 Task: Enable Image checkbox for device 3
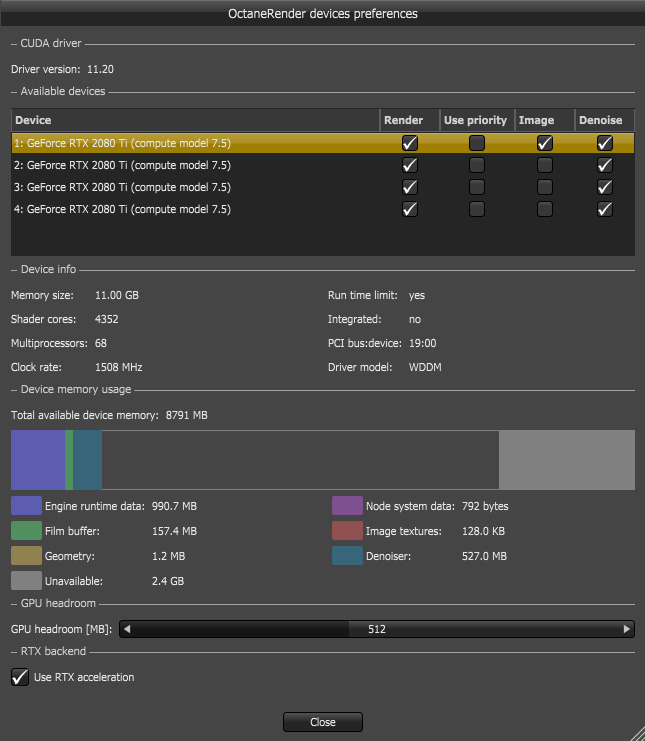point(545,187)
